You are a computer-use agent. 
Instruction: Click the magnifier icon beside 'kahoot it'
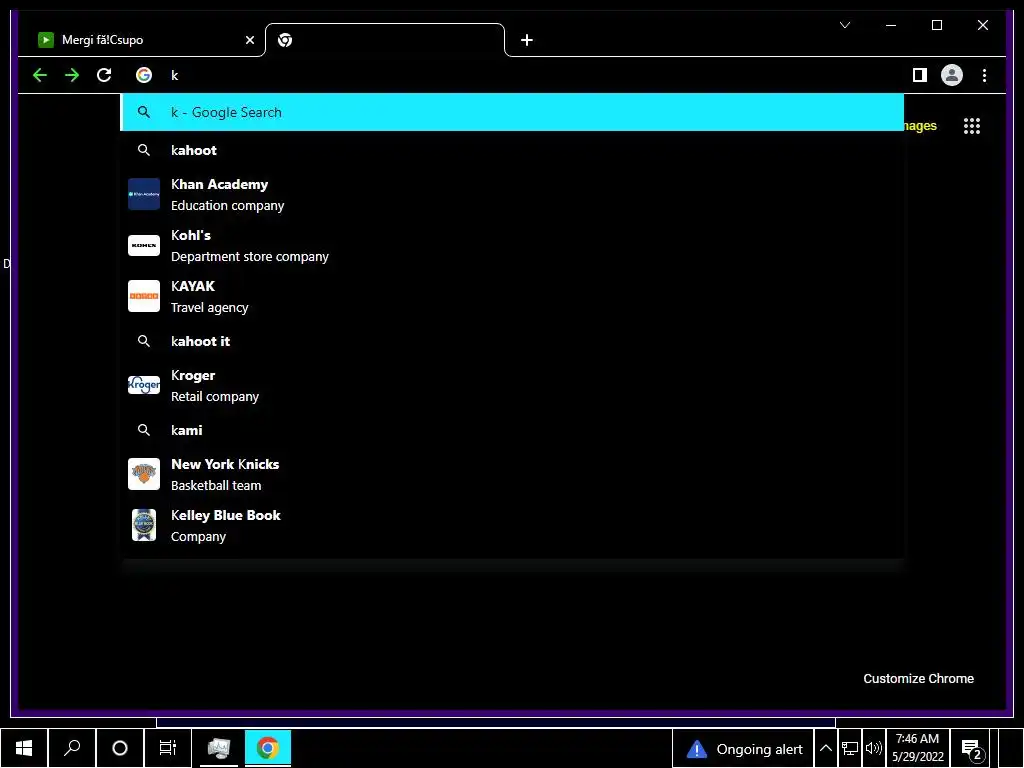144,341
